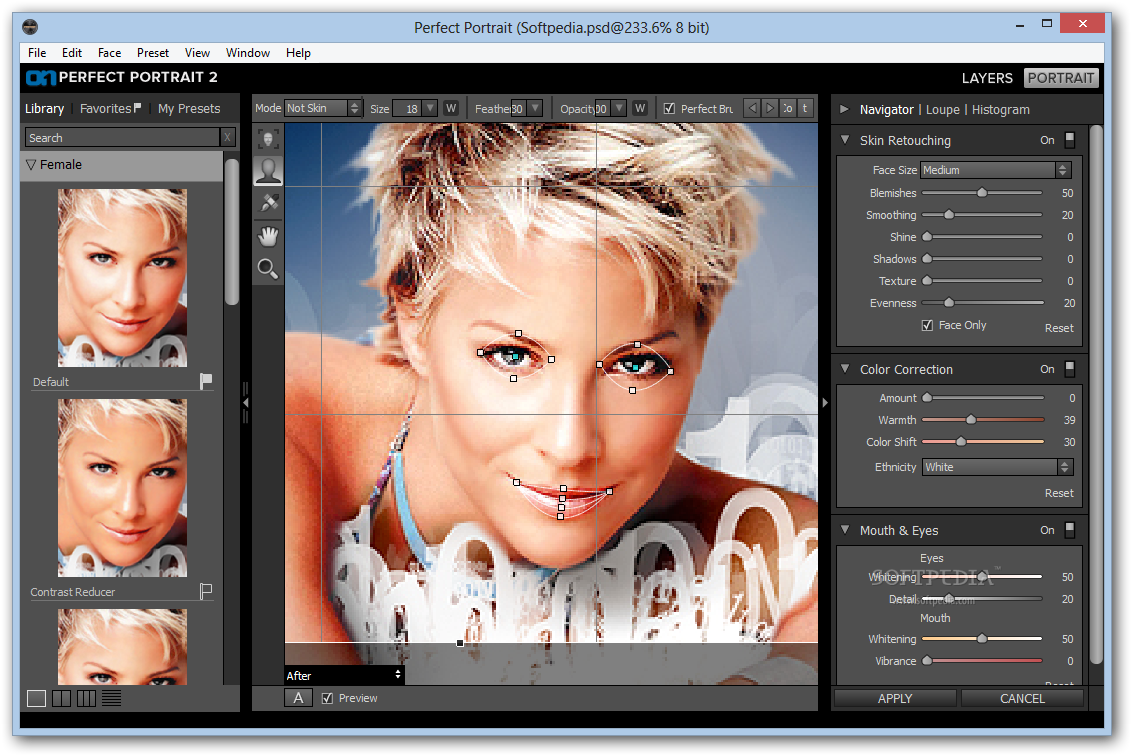Reset the Color Correction settings
Screen dimensions: 1132x756
[1059, 493]
